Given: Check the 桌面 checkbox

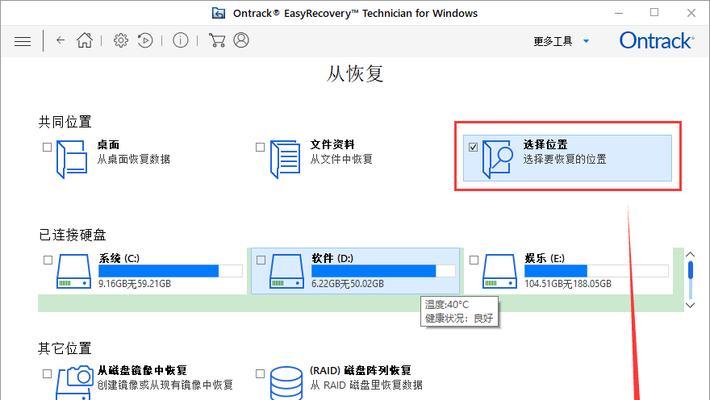Looking at the screenshot, I should [x=47, y=147].
